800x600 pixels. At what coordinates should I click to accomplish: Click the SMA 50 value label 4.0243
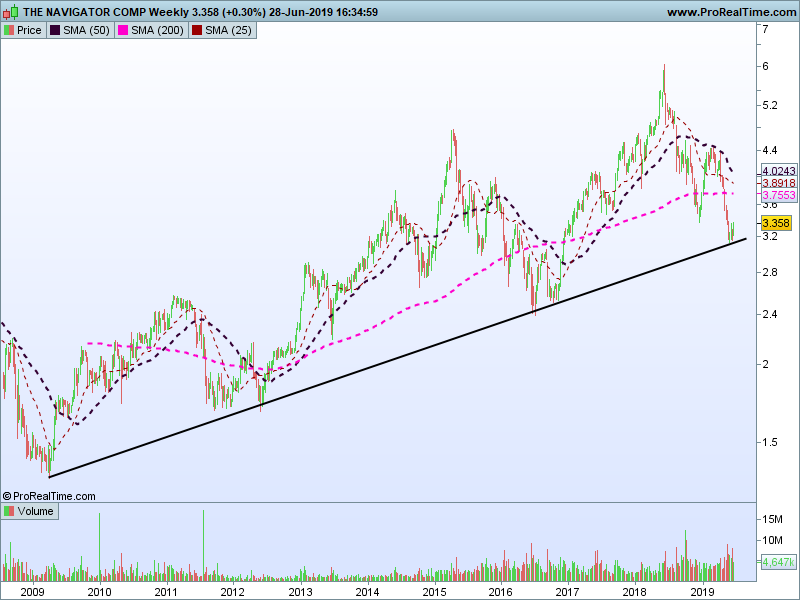779,171
